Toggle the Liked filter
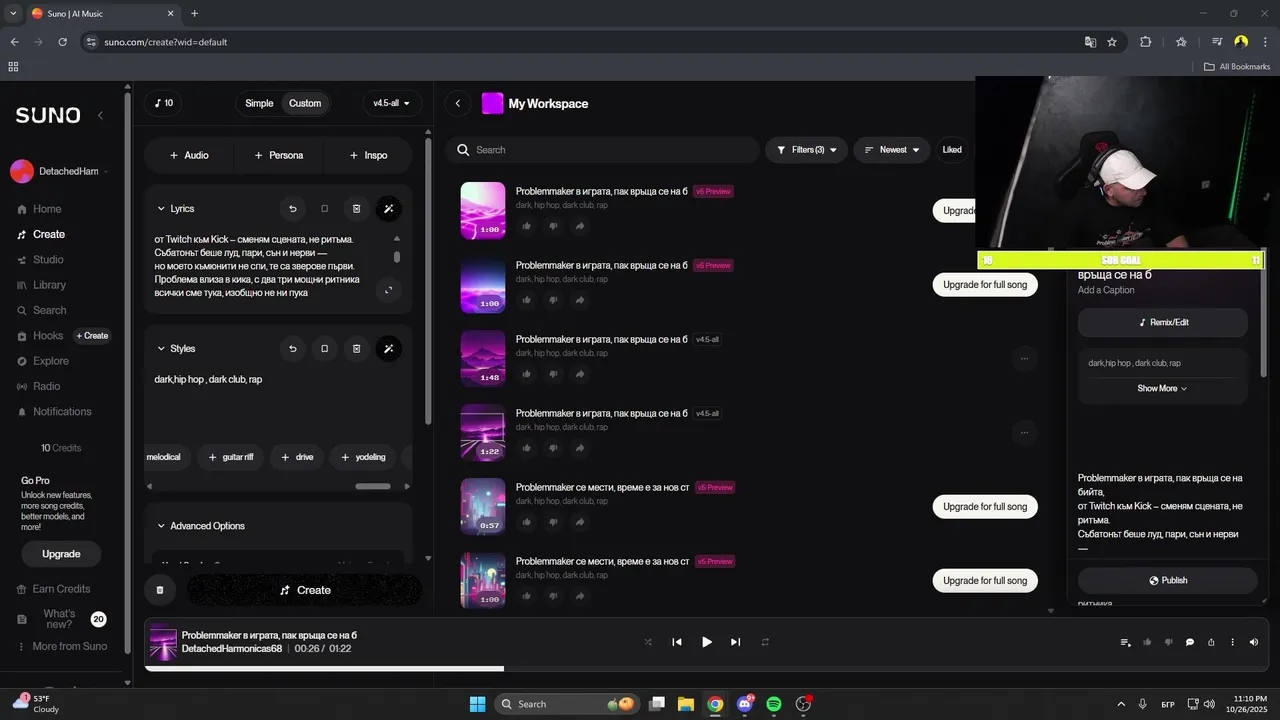The width and height of the screenshot is (1280, 720). click(952, 150)
